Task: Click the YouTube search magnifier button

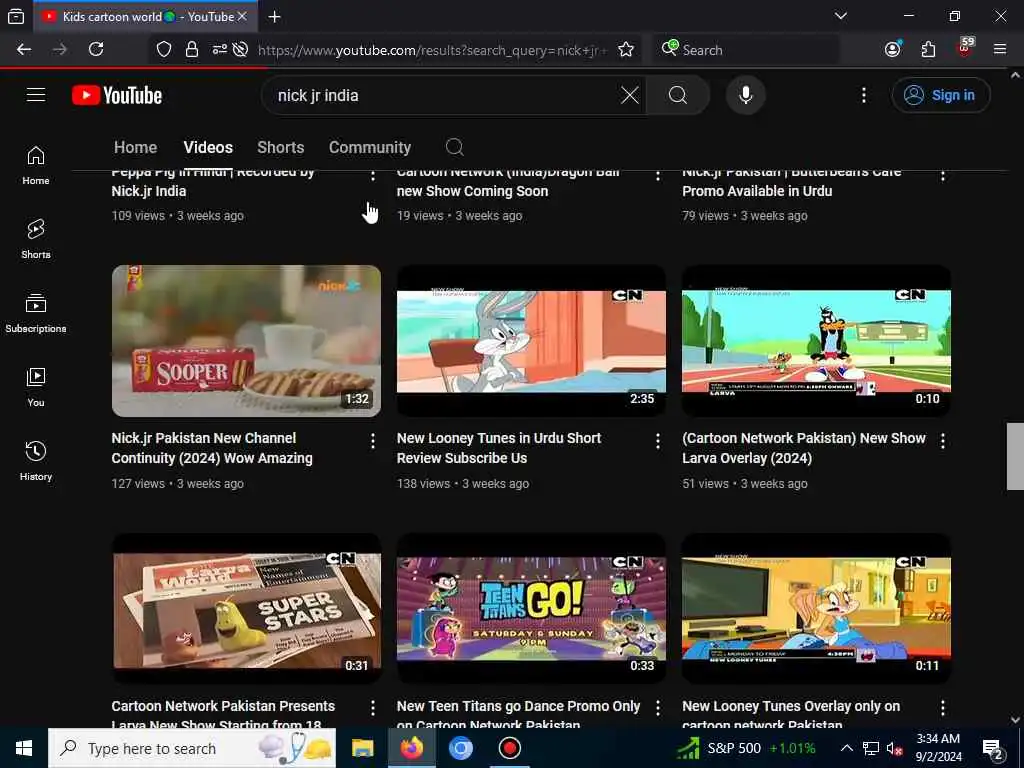Action: tap(678, 95)
